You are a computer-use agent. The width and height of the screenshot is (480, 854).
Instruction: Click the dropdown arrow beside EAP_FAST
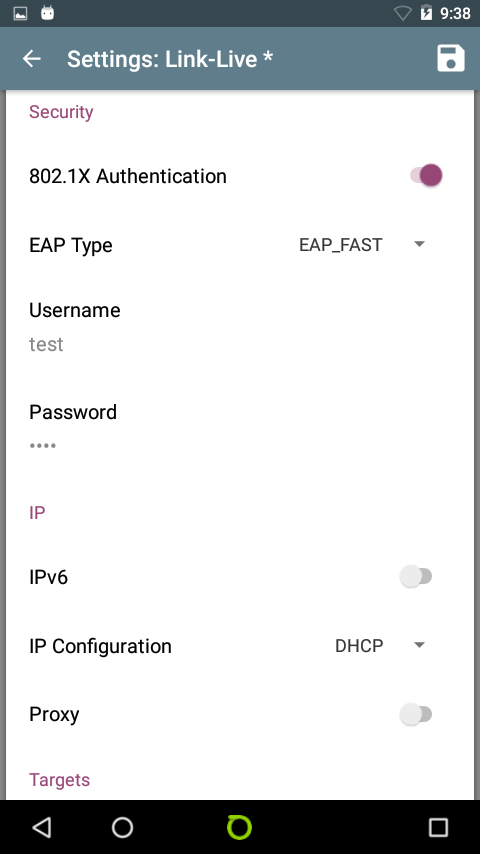[419, 244]
